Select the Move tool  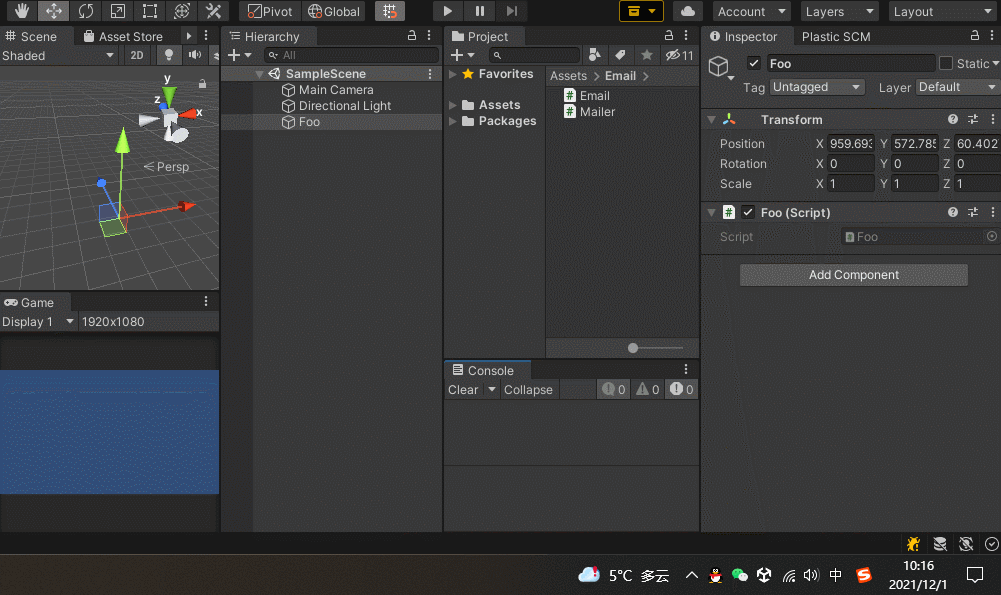point(54,11)
